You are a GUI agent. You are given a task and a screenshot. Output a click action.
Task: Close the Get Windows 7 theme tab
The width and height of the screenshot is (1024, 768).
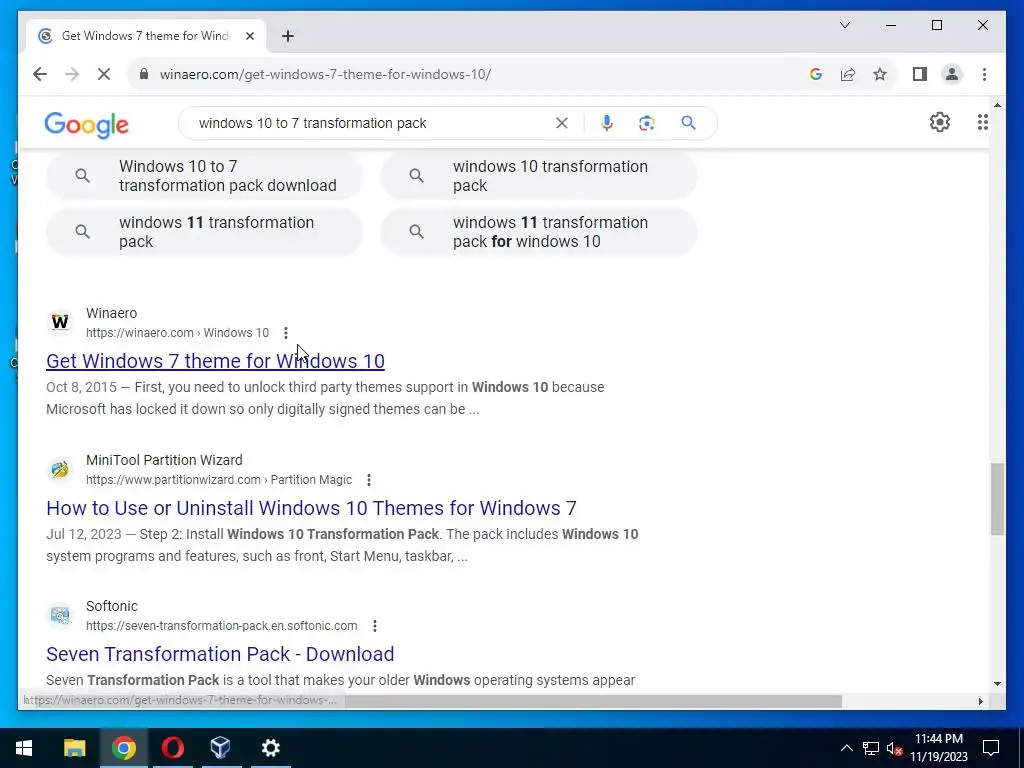pos(249,36)
